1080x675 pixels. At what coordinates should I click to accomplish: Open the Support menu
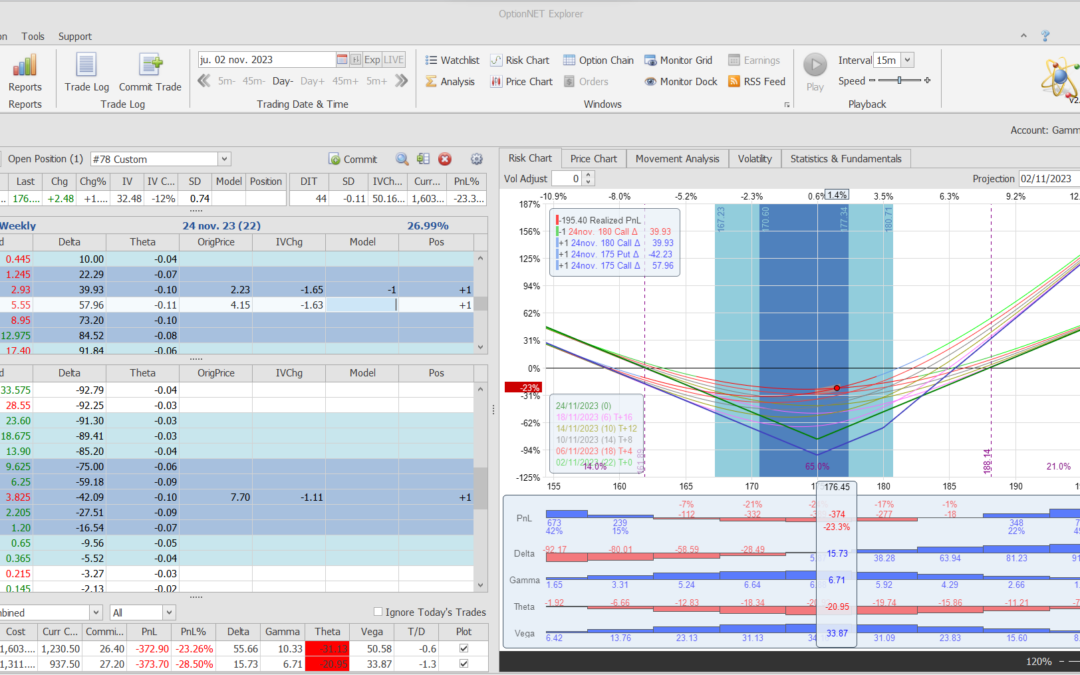[75, 36]
